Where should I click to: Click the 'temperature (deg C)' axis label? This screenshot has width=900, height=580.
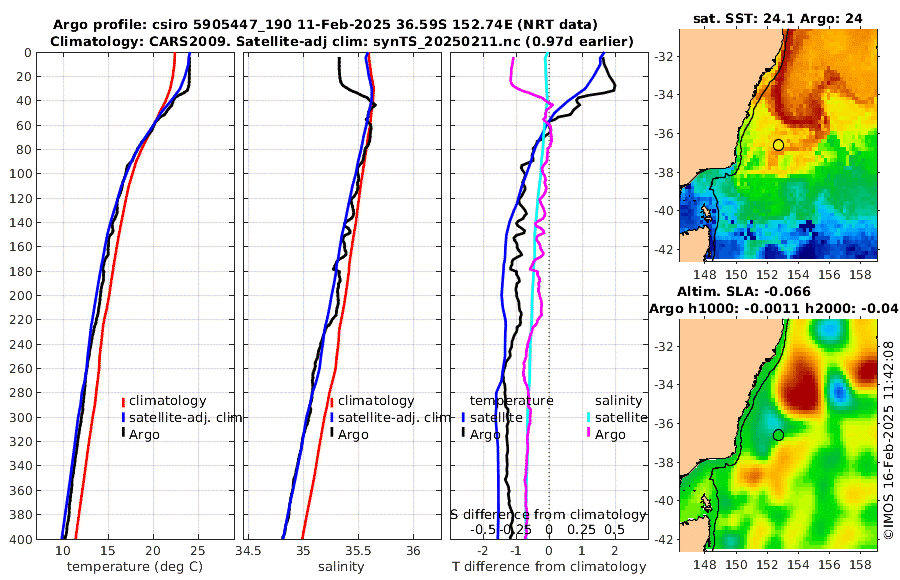click(135, 566)
